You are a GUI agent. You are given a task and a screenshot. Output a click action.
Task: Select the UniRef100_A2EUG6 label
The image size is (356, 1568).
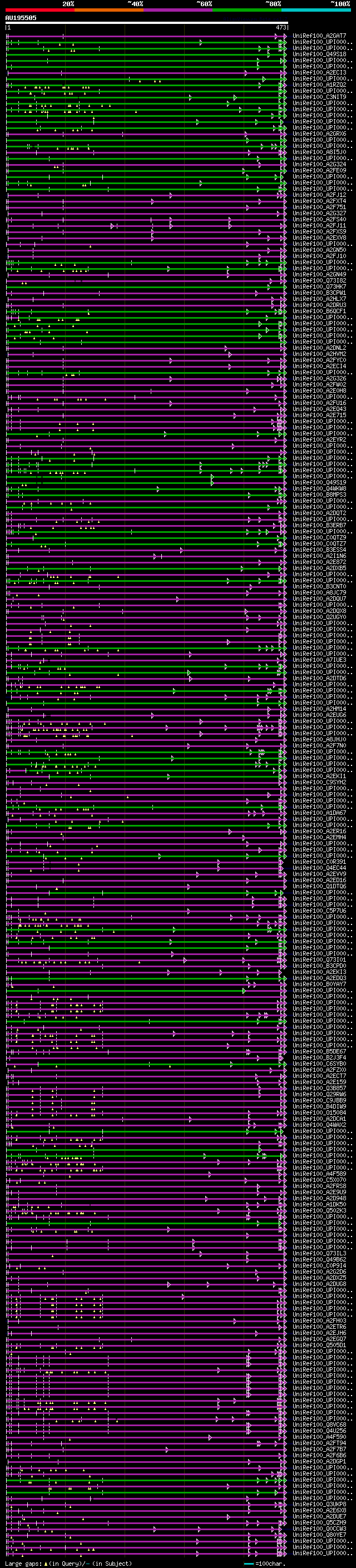click(x=319, y=715)
